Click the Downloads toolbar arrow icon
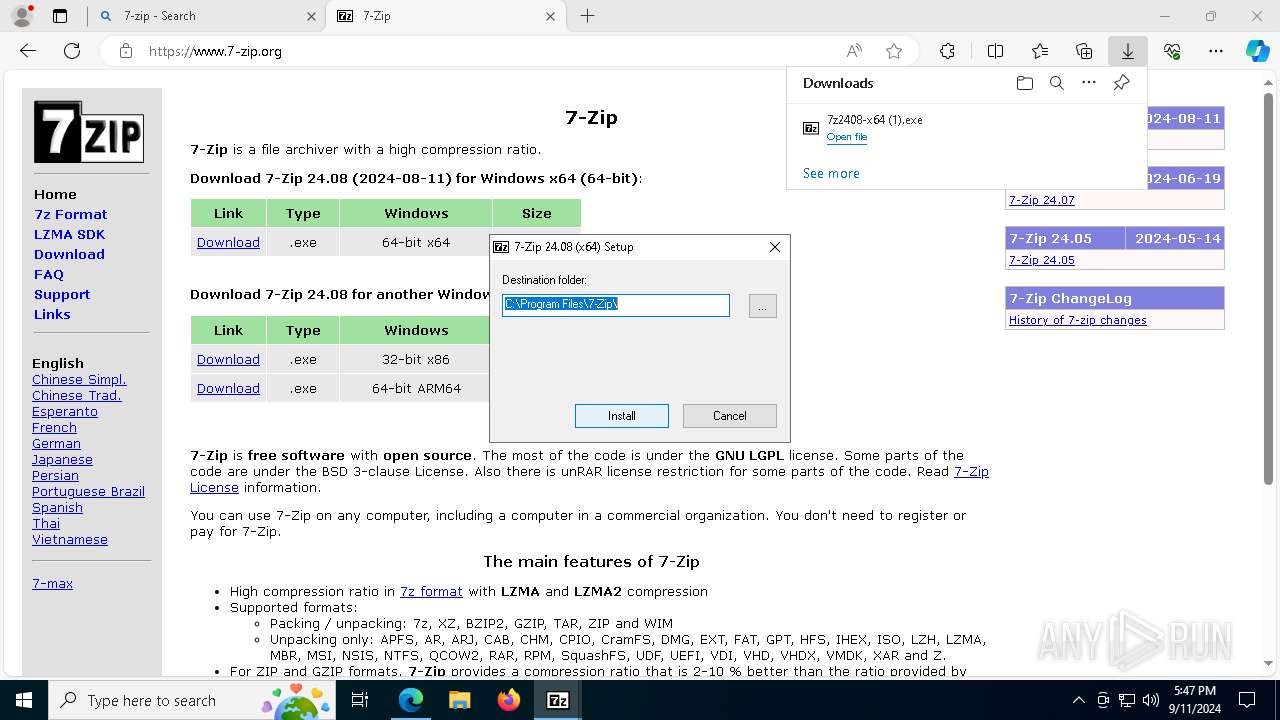The width and height of the screenshot is (1280, 720). point(1128,51)
